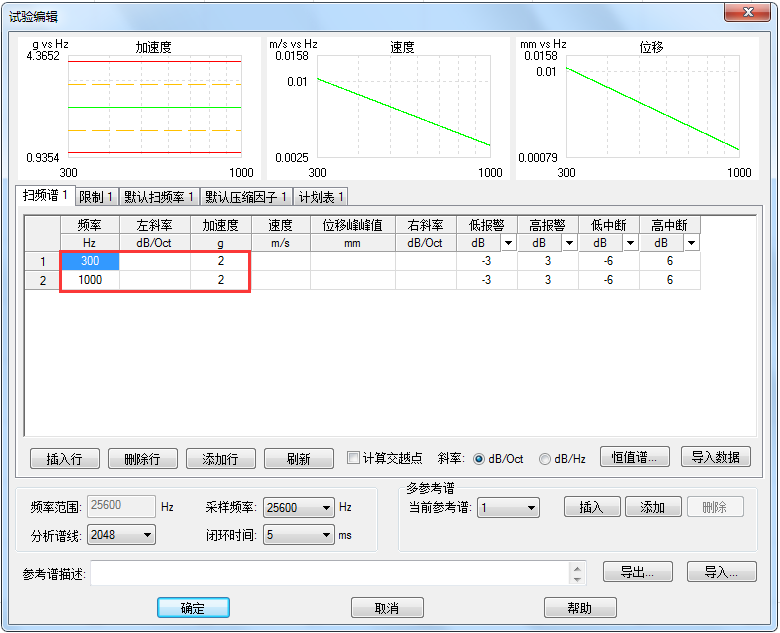Open the 默认扫频率 1 tab
Screen dimensions: 780x633
tap(159, 197)
